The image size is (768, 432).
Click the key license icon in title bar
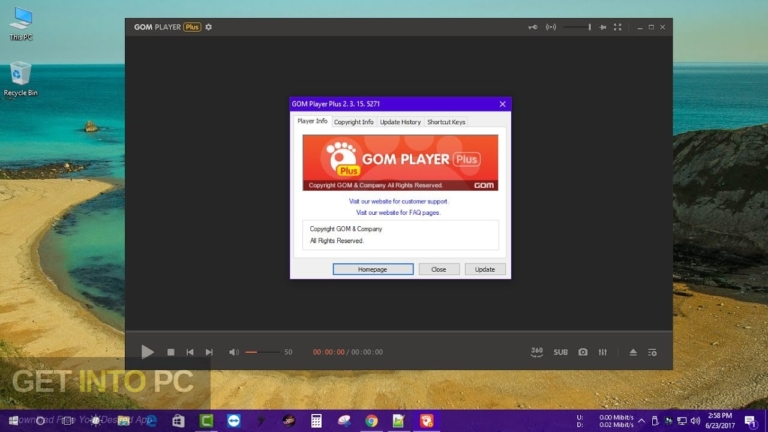point(532,27)
